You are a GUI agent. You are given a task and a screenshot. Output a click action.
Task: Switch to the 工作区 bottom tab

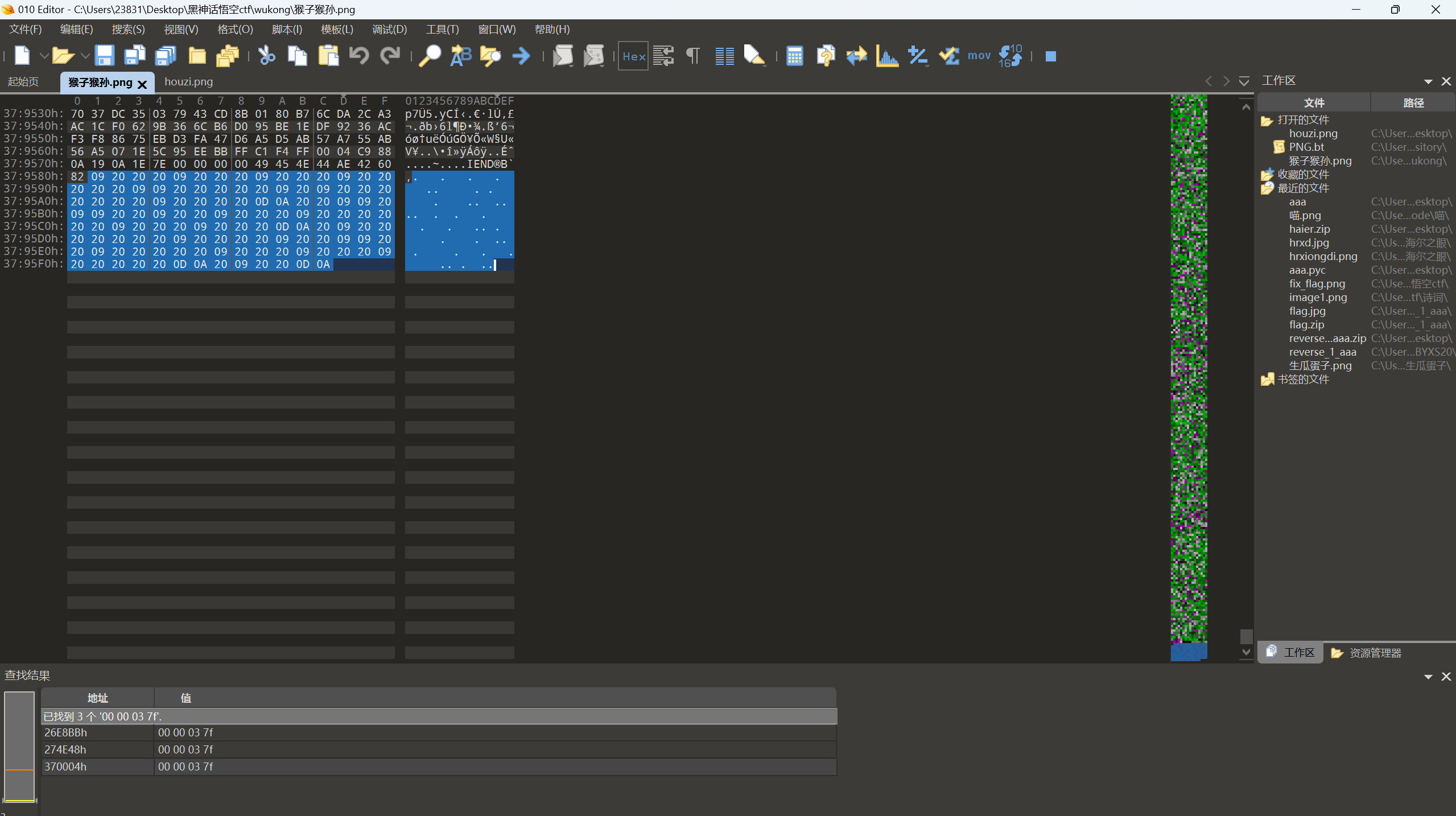click(x=1290, y=653)
